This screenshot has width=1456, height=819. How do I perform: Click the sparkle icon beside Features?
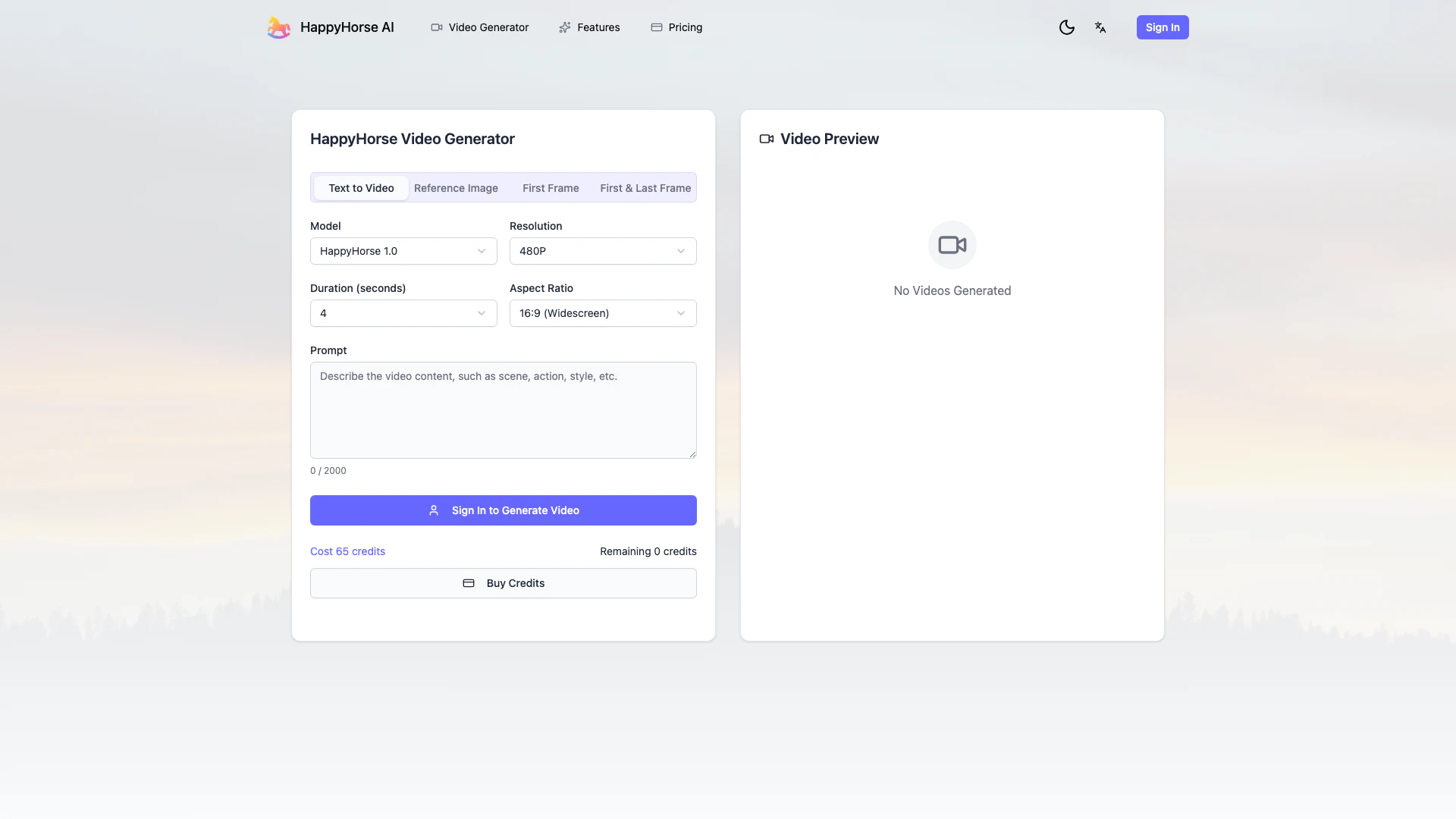pyautogui.click(x=565, y=27)
